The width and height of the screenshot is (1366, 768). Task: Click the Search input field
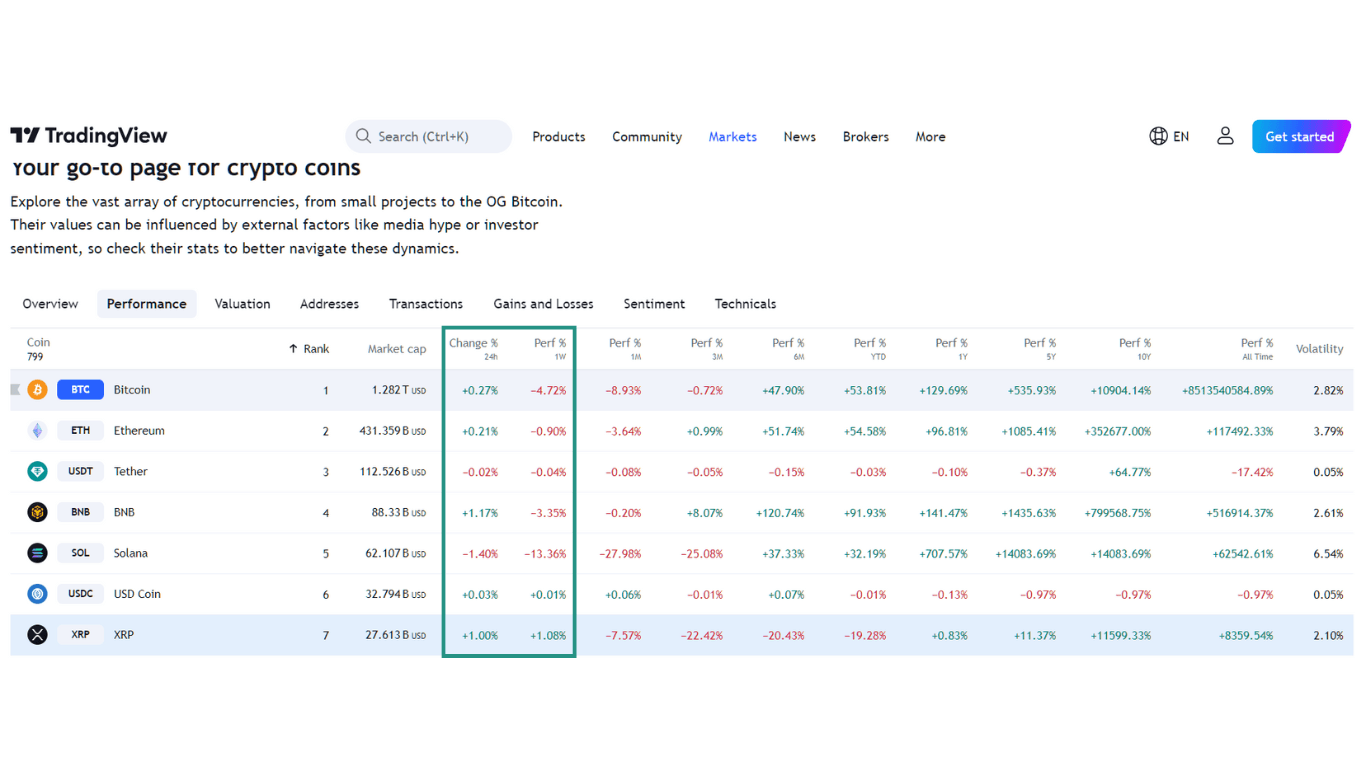(430, 137)
